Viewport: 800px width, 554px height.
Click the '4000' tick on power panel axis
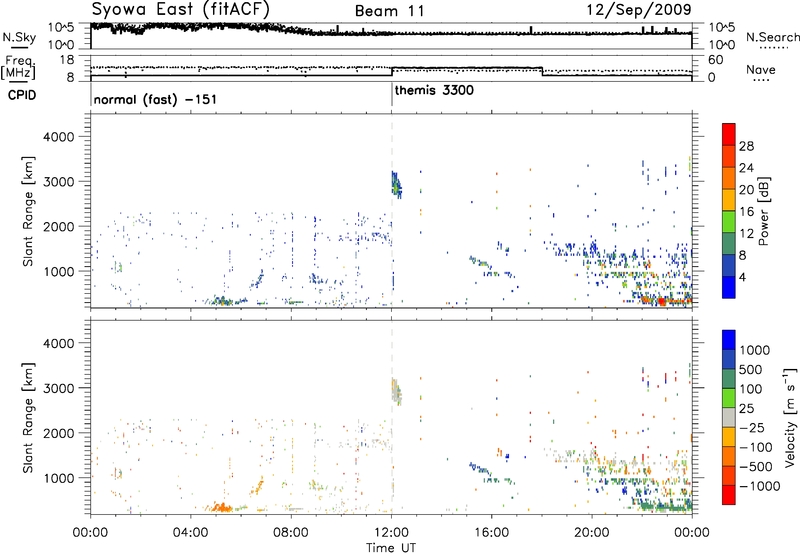pyautogui.click(x=59, y=137)
